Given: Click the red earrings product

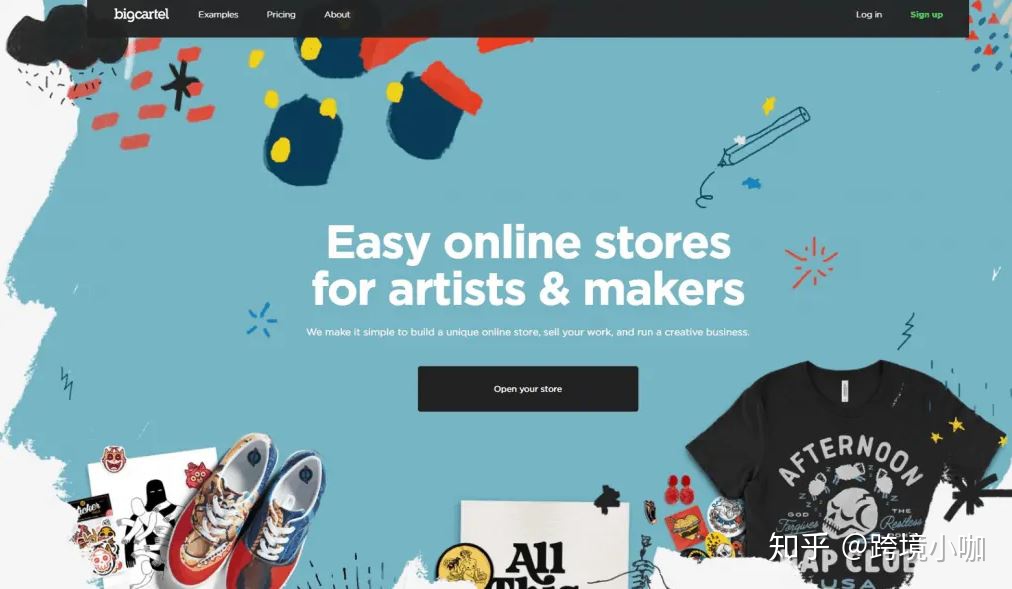Looking at the screenshot, I should point(678,490).
